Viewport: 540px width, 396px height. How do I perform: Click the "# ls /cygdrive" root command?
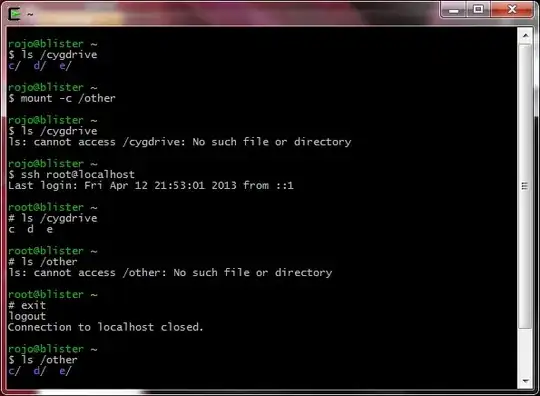(x=53, y=218)
